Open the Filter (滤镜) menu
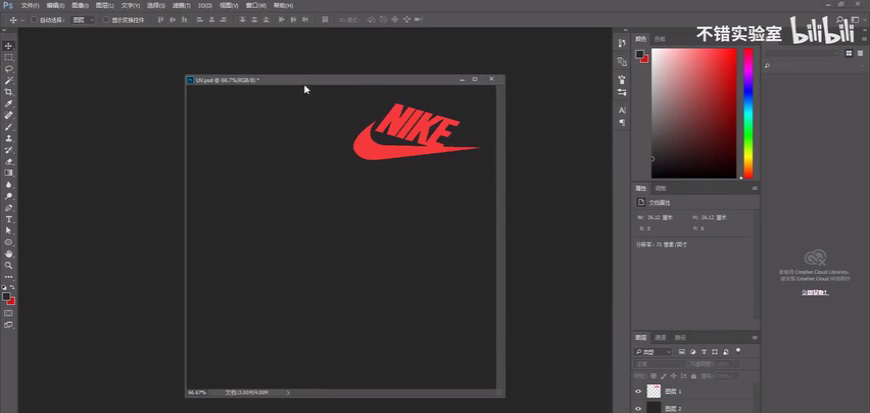The image size is (870, 413). click(x=181, y=6)
